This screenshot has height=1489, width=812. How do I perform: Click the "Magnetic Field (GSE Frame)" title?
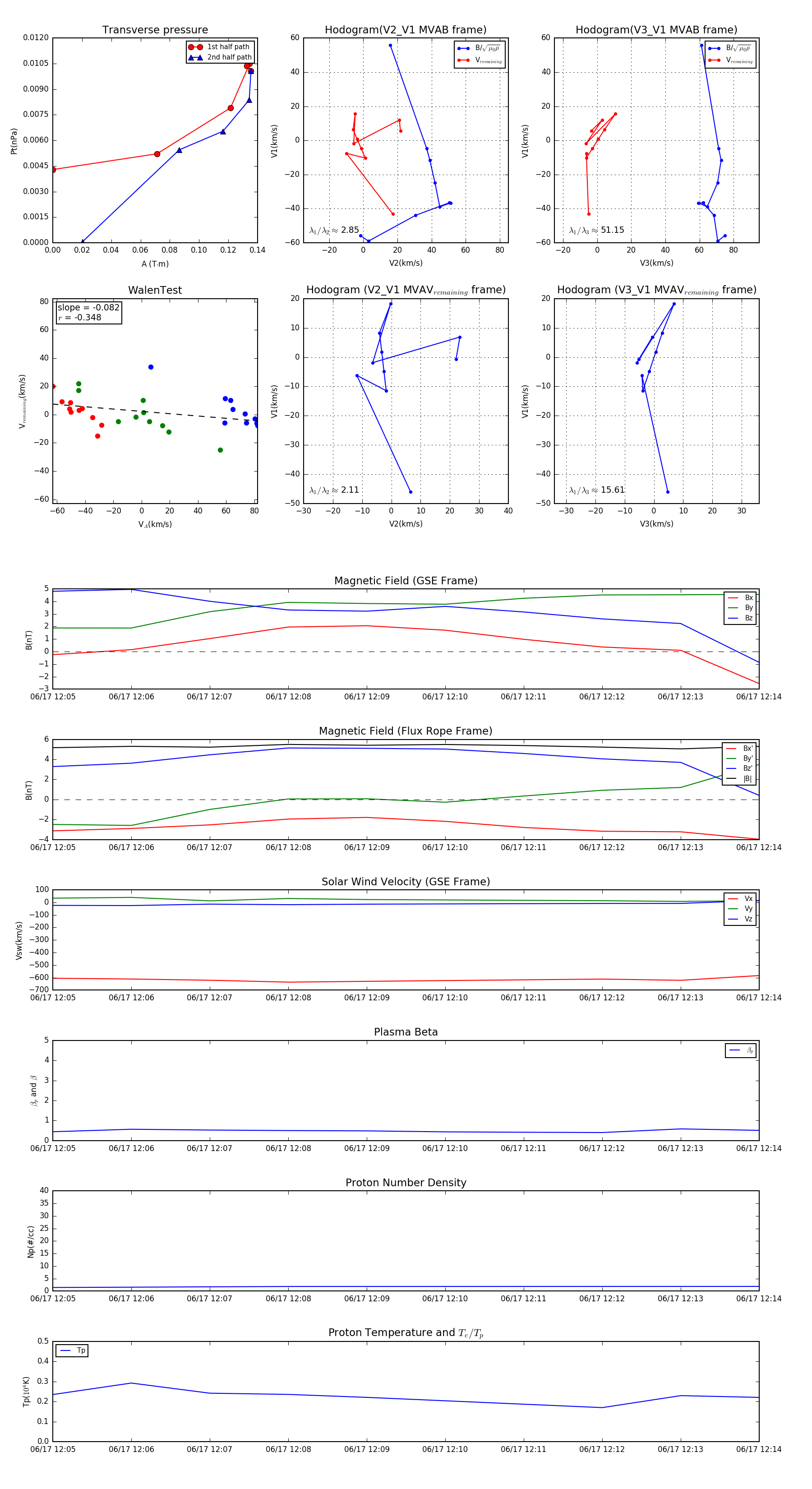406,581
